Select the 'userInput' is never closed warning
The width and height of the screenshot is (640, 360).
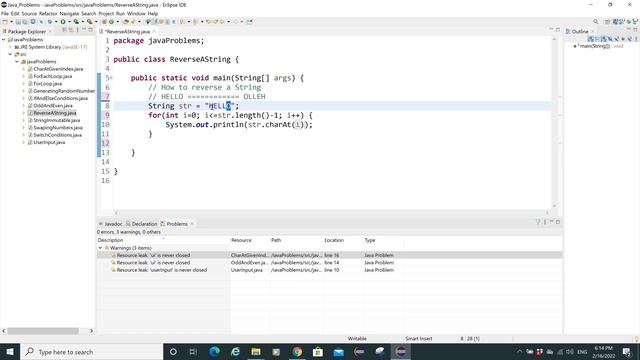click(x=162, y=270)
